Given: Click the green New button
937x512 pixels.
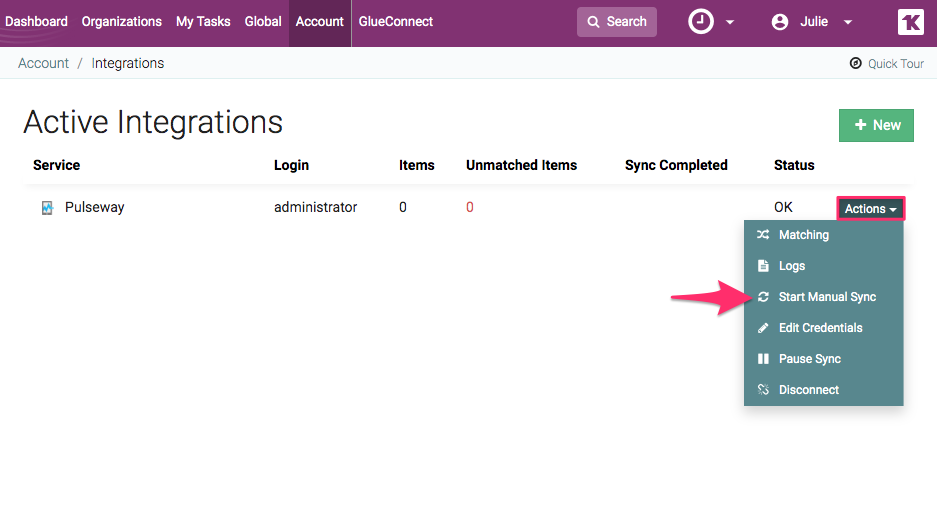Looking at the screenshot, I should point(876,125).
